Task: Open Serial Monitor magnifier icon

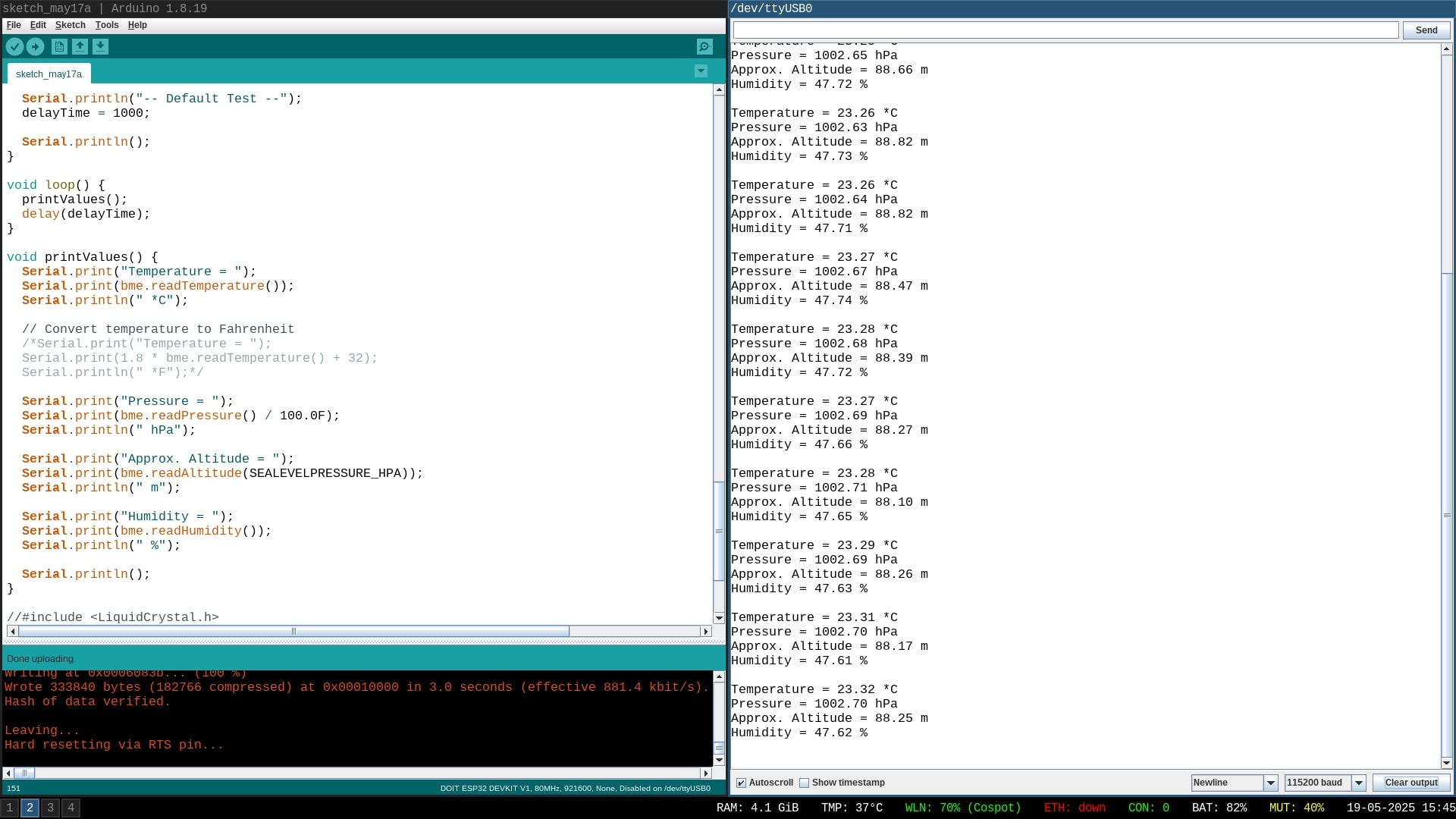Action: click(x=704, y=47)
